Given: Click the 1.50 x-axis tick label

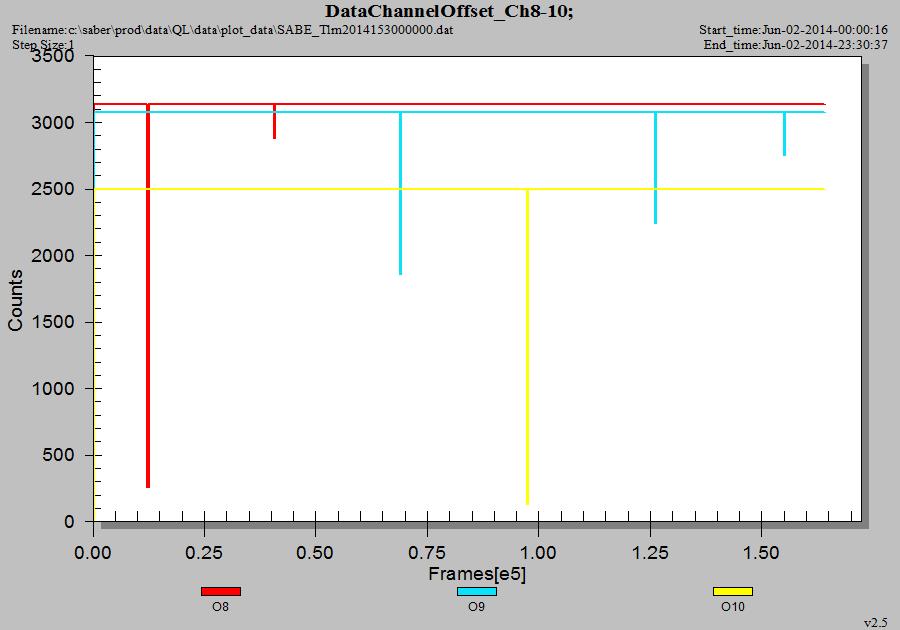Looking at the screenshot, I should [761, 553].
